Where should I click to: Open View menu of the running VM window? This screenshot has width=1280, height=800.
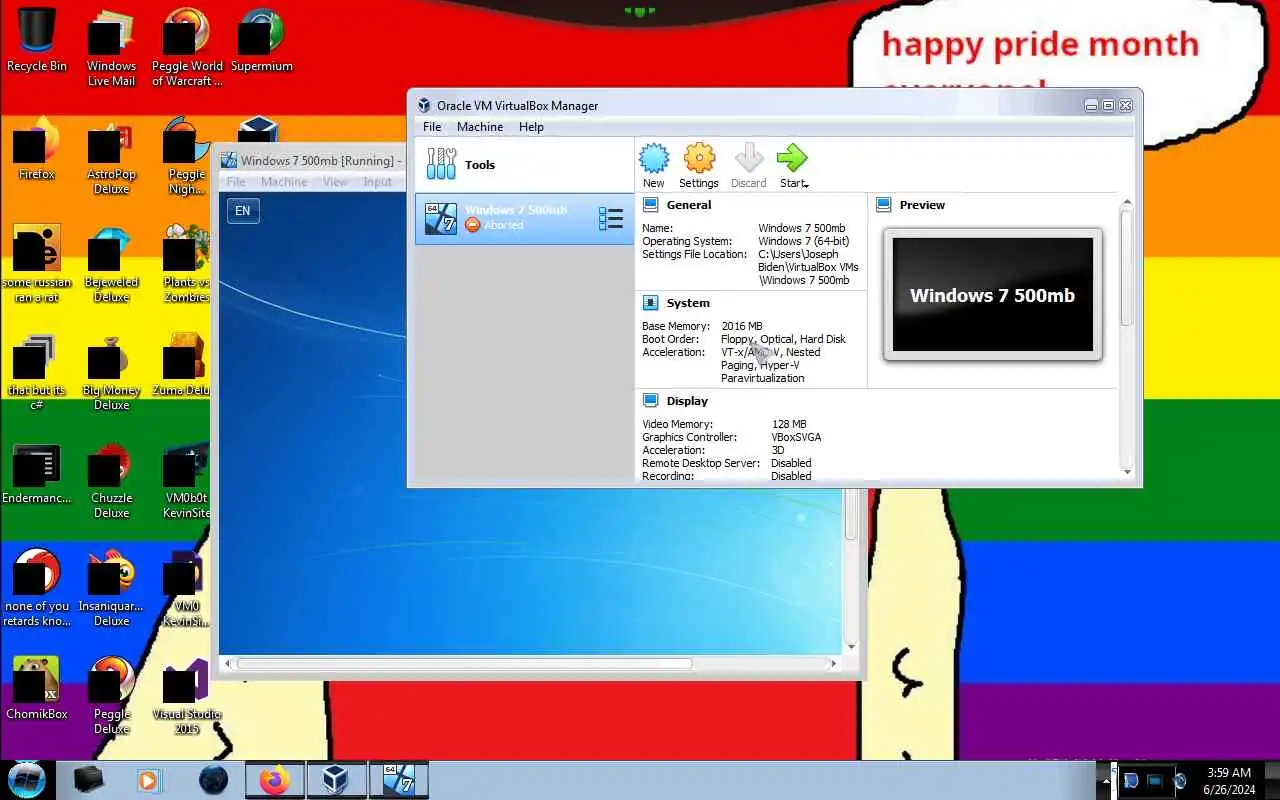(x=335, y=182)
